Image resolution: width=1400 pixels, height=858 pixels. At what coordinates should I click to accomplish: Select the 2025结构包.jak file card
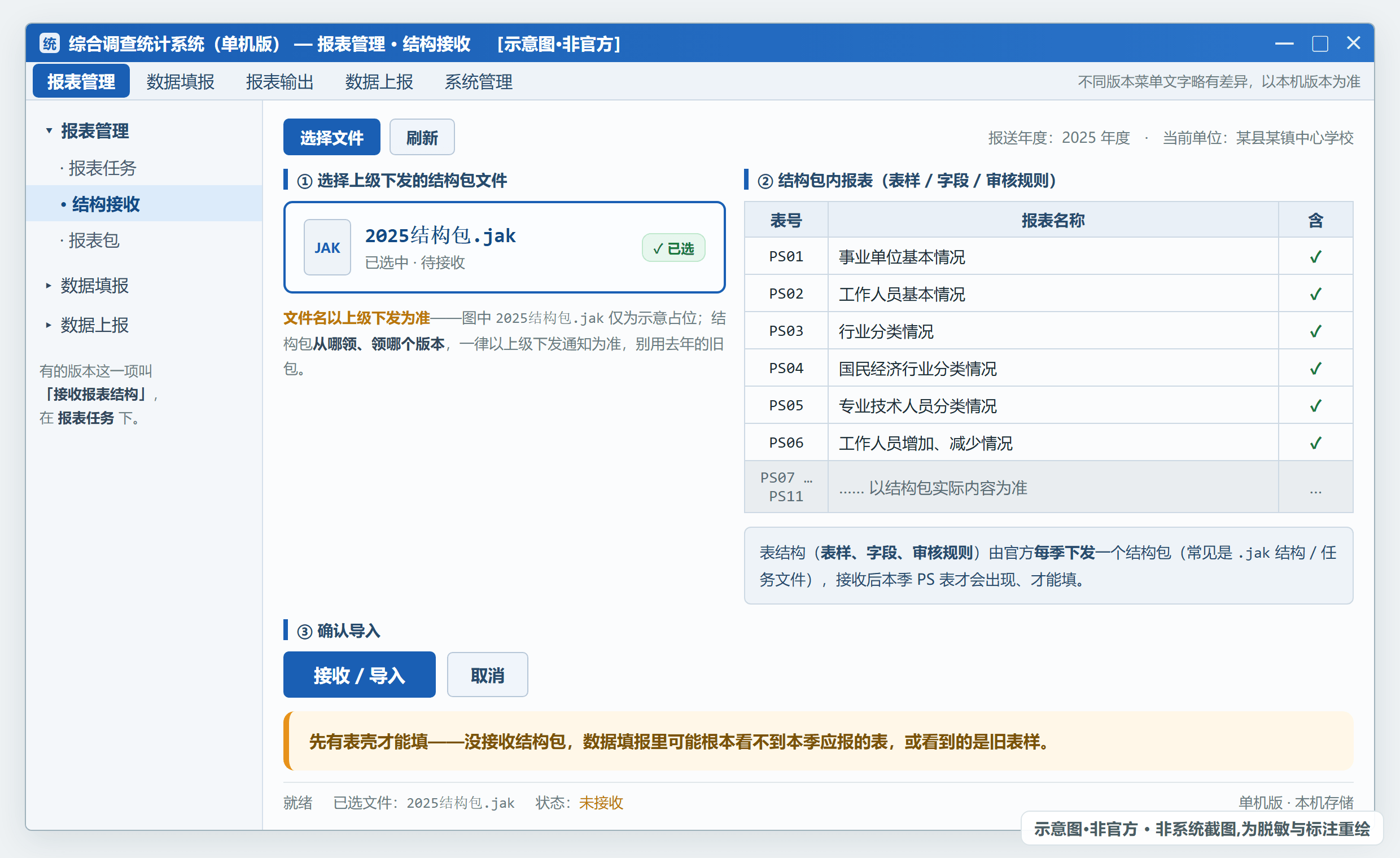pos(505,247)
